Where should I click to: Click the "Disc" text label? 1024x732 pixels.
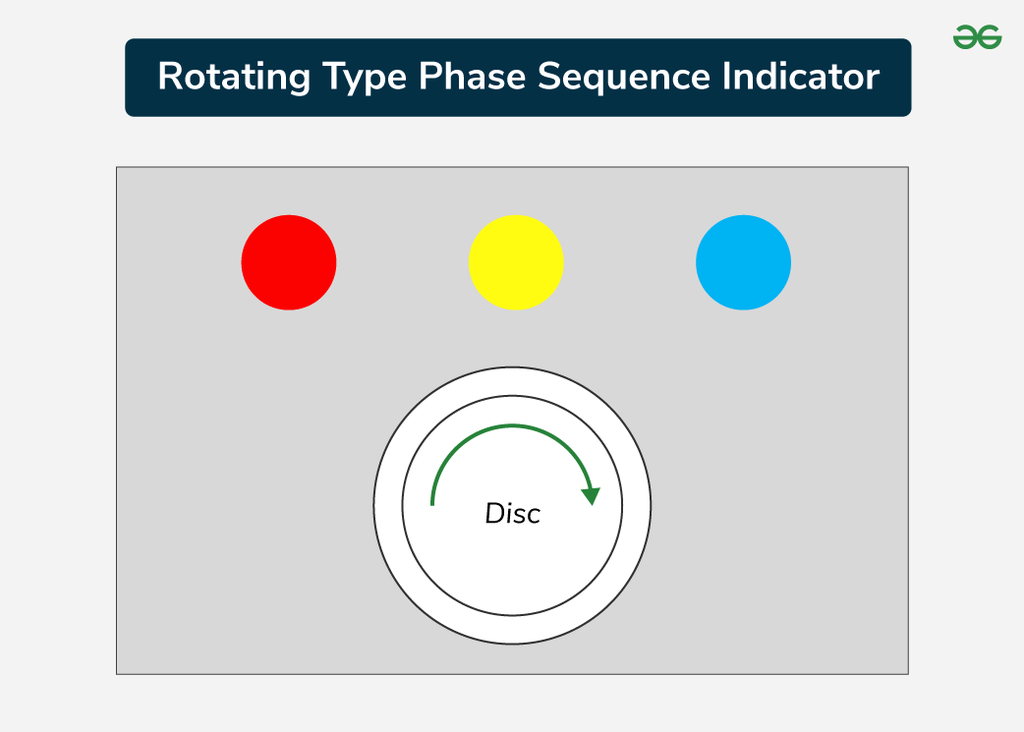pyautogui.click(x=512, y=514)
